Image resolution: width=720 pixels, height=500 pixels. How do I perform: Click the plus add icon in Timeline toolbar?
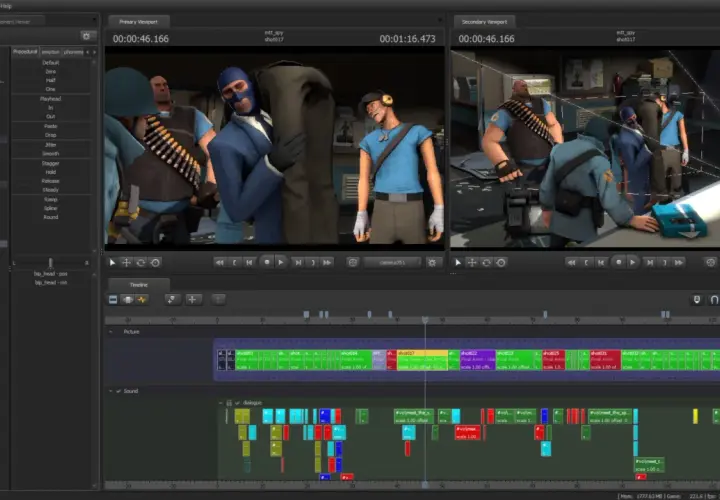point(192,300)
